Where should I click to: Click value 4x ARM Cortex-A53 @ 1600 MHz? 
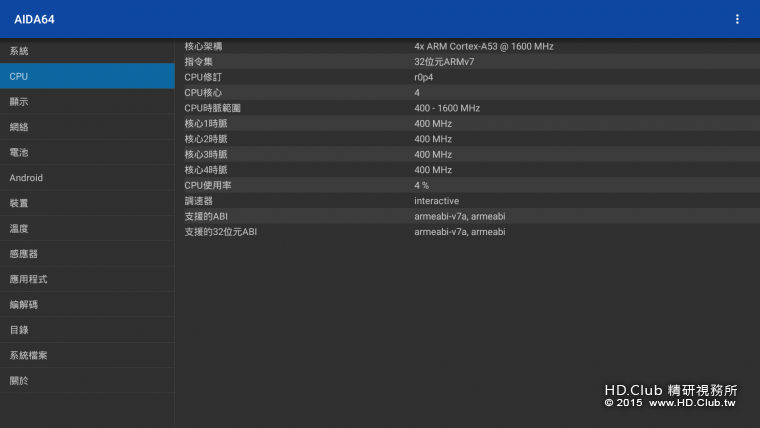coord(484,47)
